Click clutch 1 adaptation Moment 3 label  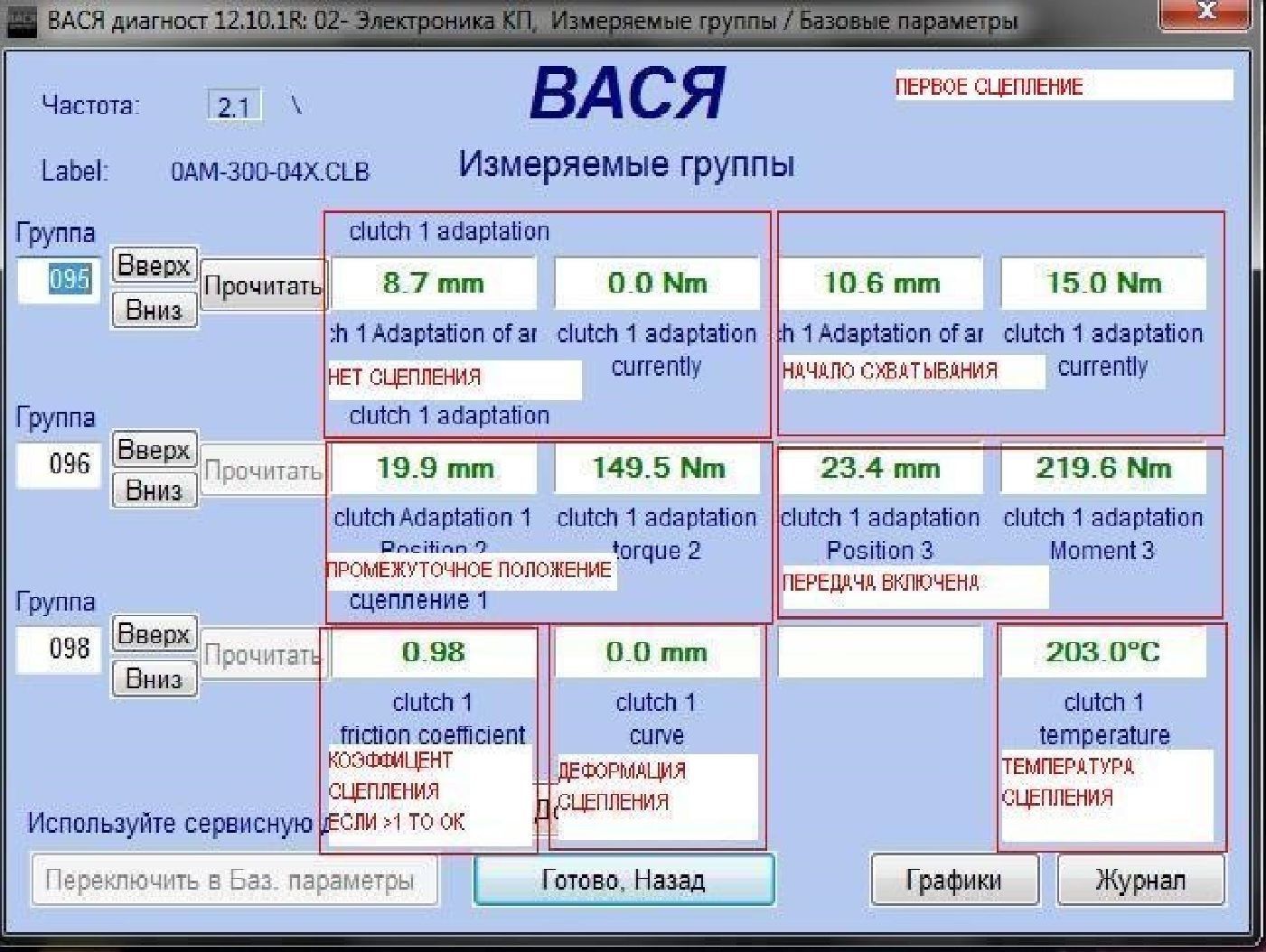[x=1103, y=534]
